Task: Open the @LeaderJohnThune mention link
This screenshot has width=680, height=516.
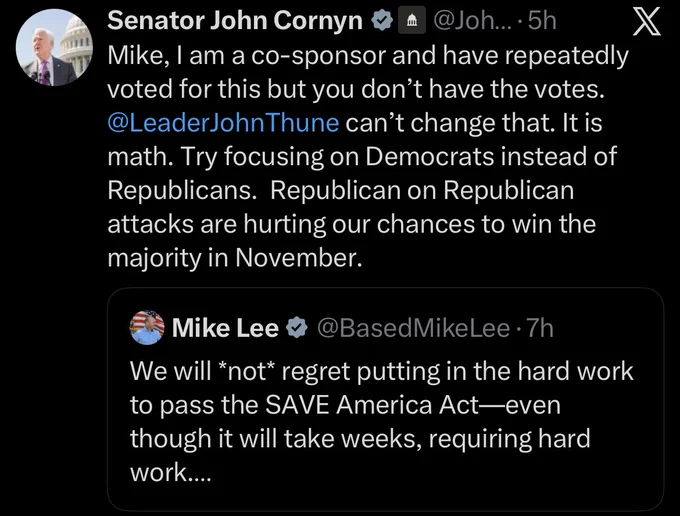Action: click(223, 123)
